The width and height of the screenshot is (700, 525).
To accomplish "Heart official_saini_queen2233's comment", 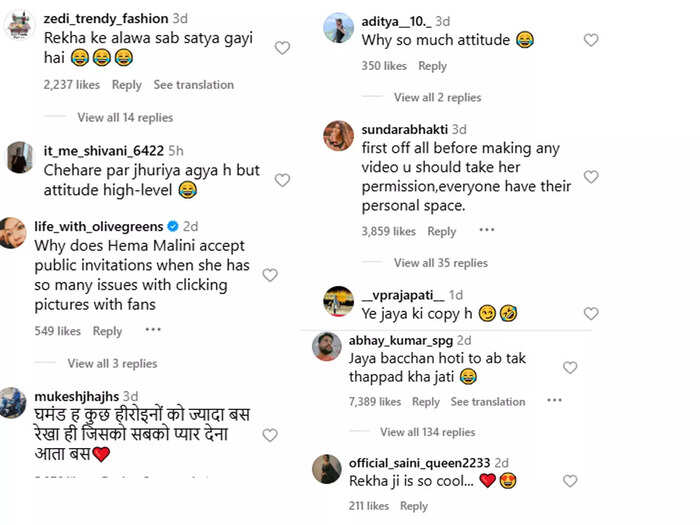I will 570,481.
